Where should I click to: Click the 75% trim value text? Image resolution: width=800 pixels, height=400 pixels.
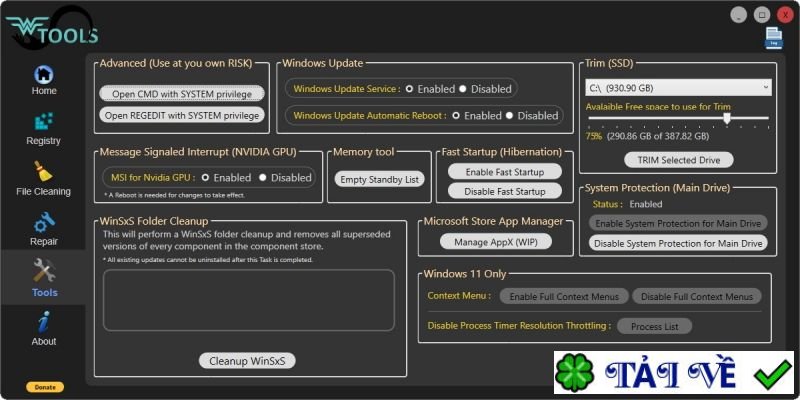(x=594, y=136)
